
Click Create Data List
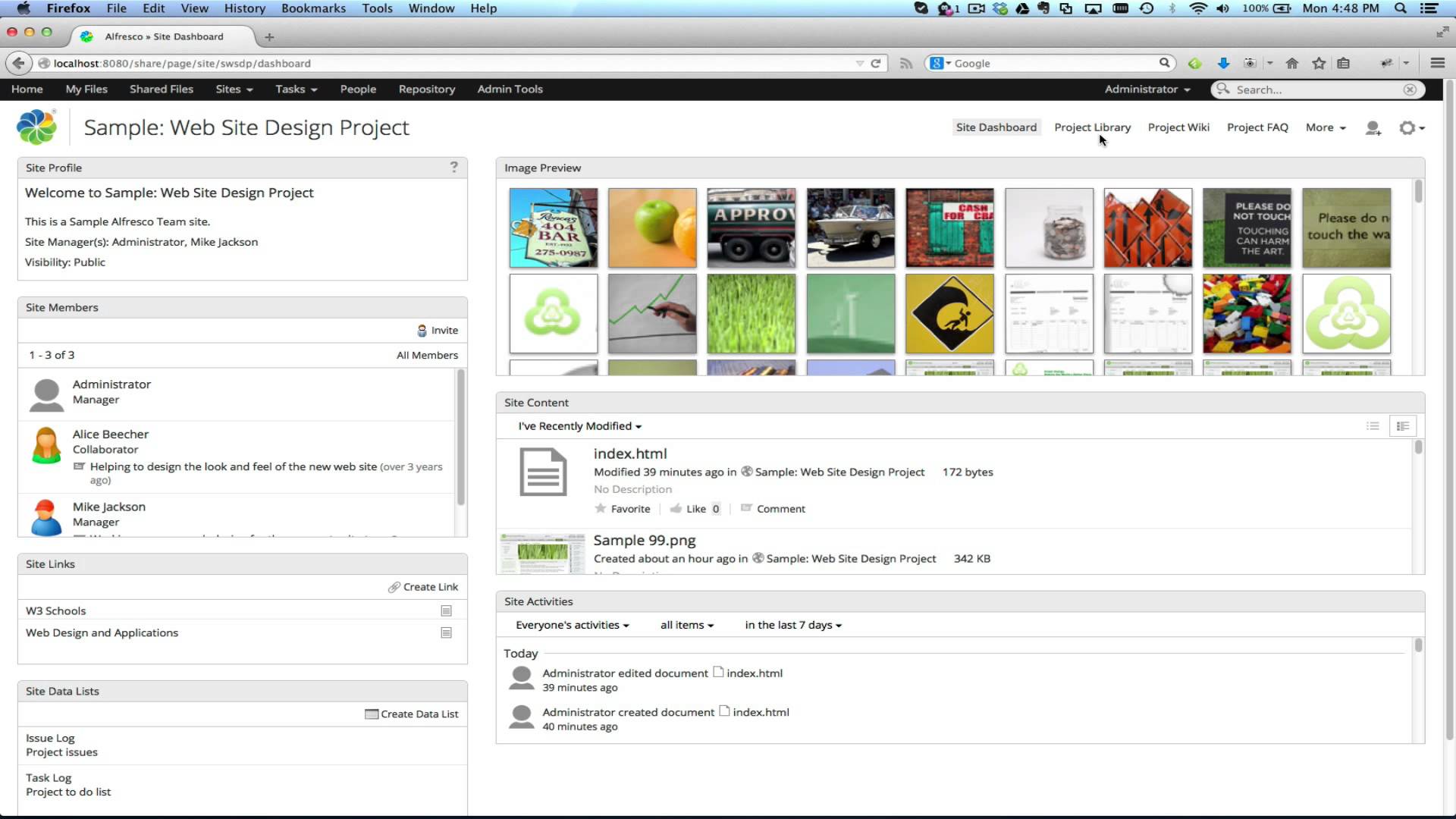pos(412,714)
